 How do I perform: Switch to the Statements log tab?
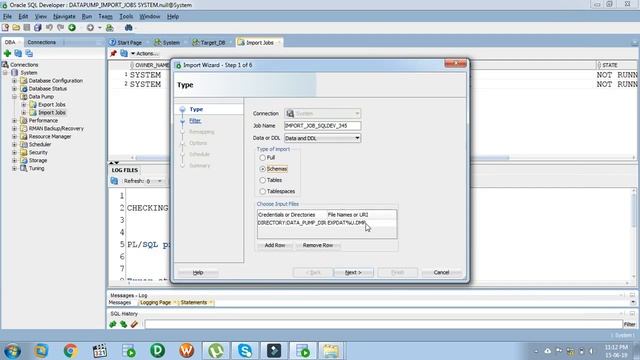tap(194, 302)
